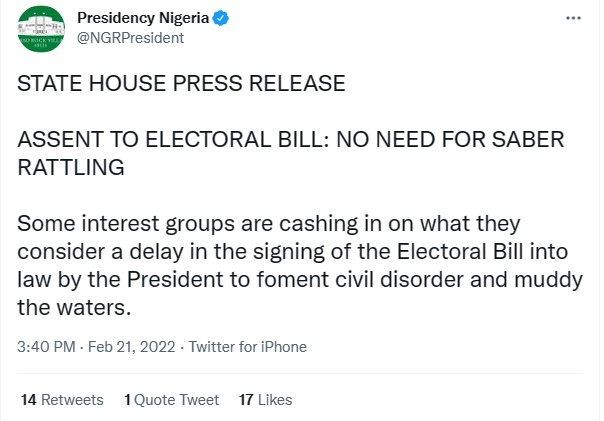
Task: Show the 17 Likes list
Action: pos(266,399)
